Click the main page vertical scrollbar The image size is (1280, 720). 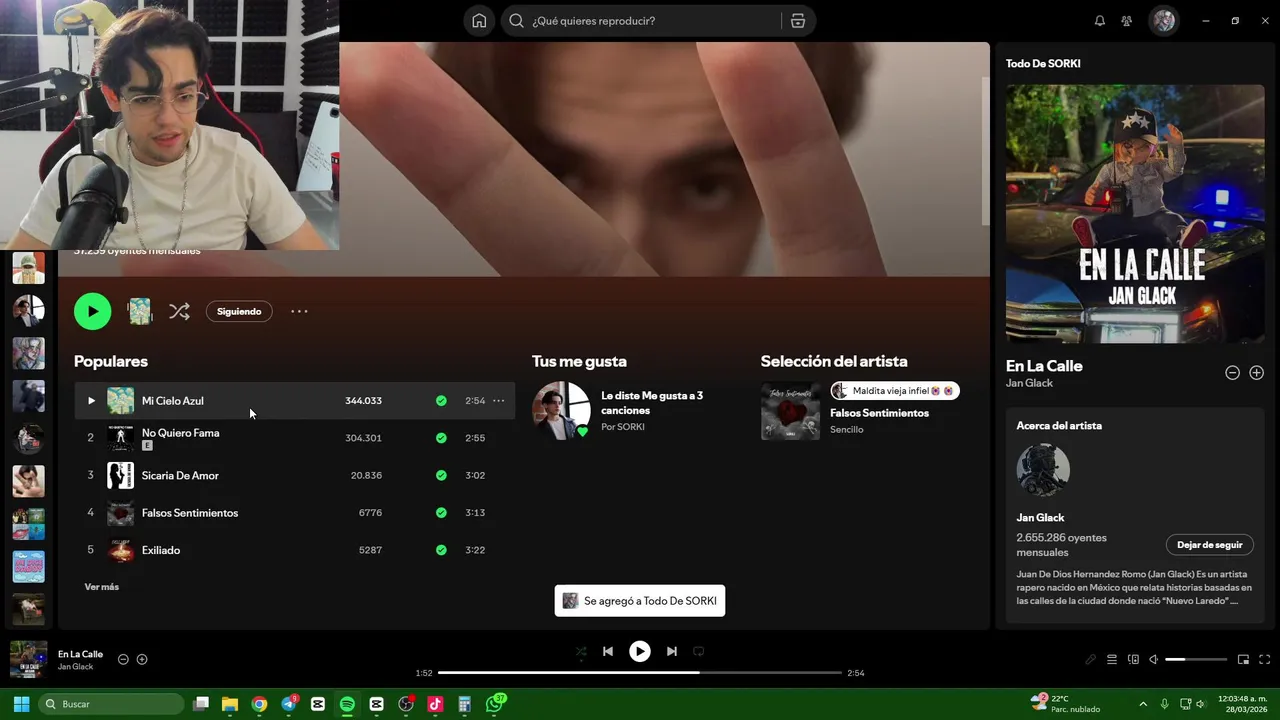point(985,150)
